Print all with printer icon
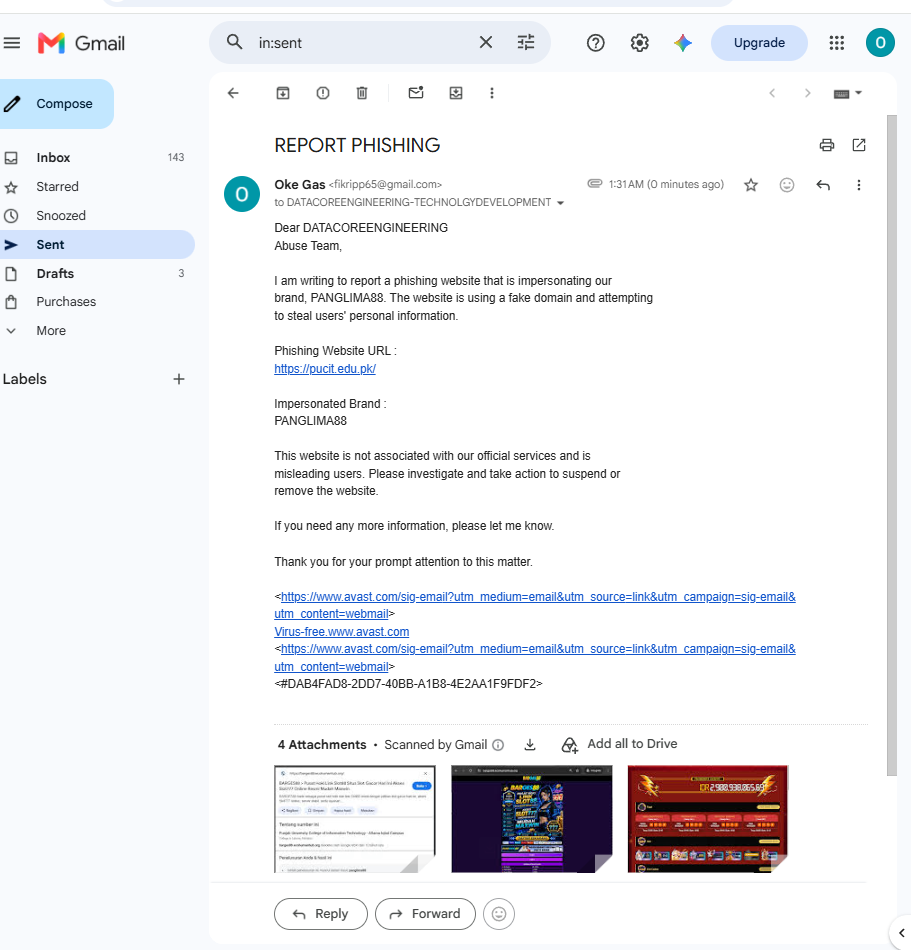 tap(827, 145)
